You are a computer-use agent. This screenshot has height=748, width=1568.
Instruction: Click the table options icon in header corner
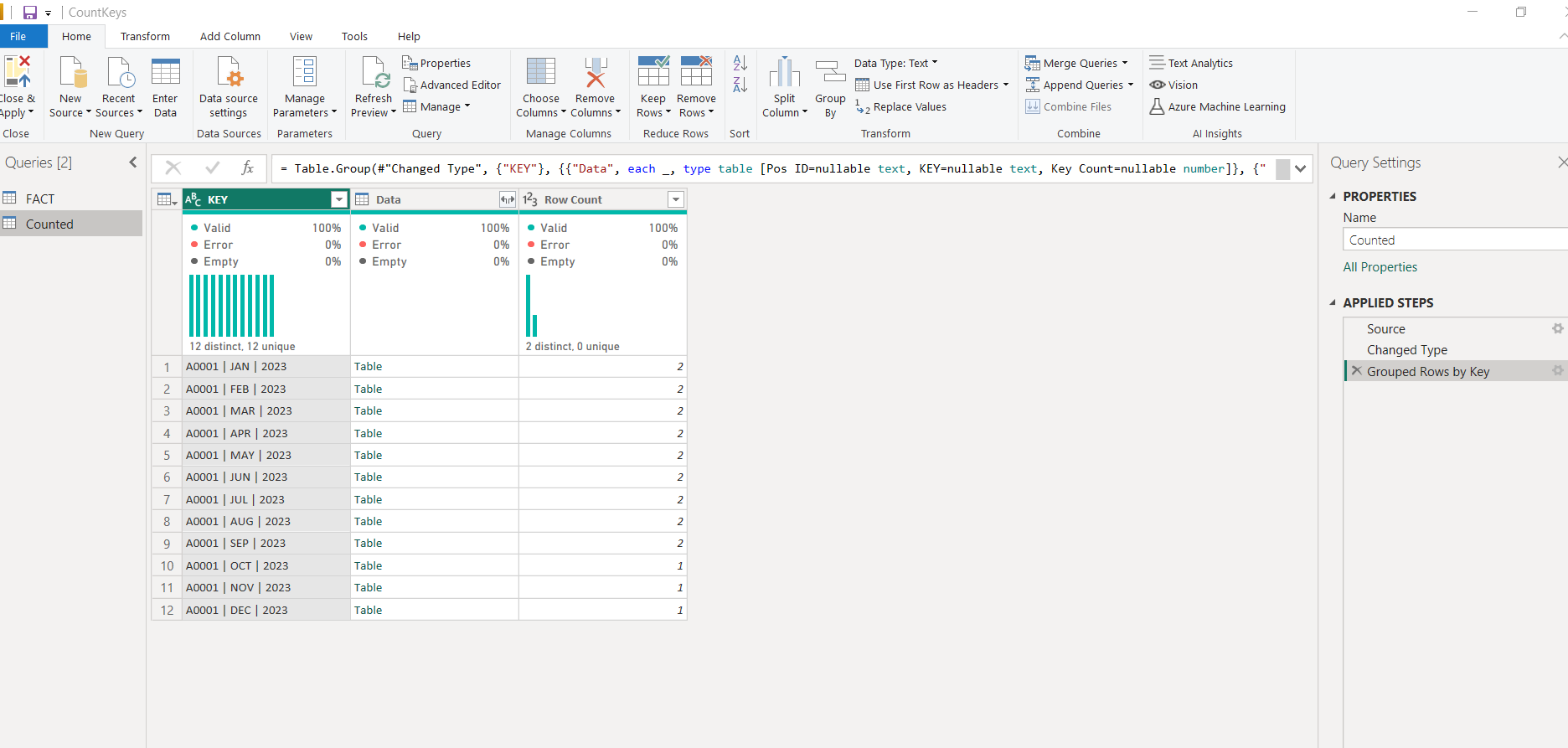point(167,199)
